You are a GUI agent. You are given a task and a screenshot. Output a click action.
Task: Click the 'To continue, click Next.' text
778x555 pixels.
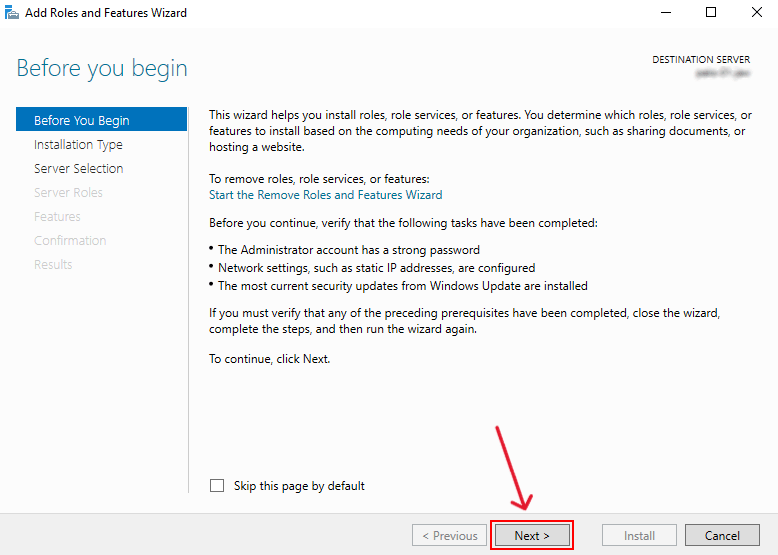[x=269, y=359]
